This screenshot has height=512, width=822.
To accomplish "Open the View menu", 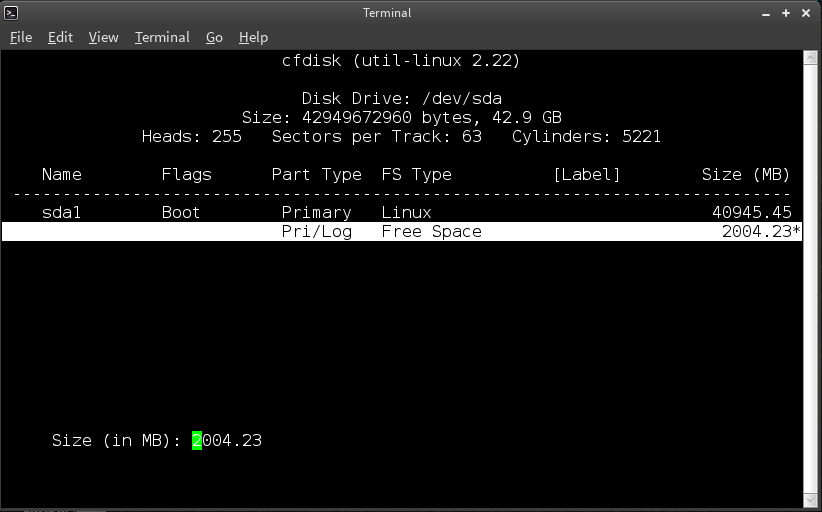I will [x=103, y=38].
